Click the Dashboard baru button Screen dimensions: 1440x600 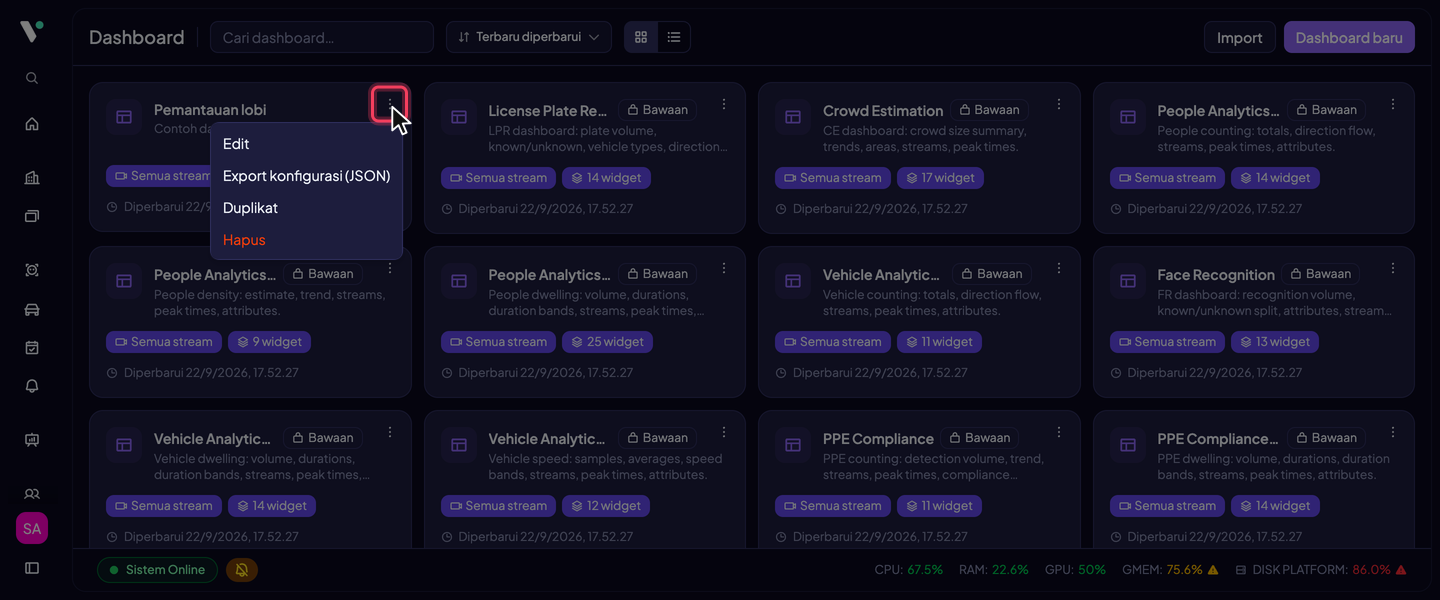1349,37
